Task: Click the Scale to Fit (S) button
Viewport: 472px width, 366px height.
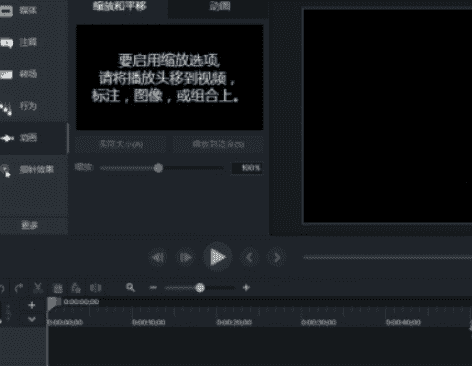Action: click(x=218, y=144)
